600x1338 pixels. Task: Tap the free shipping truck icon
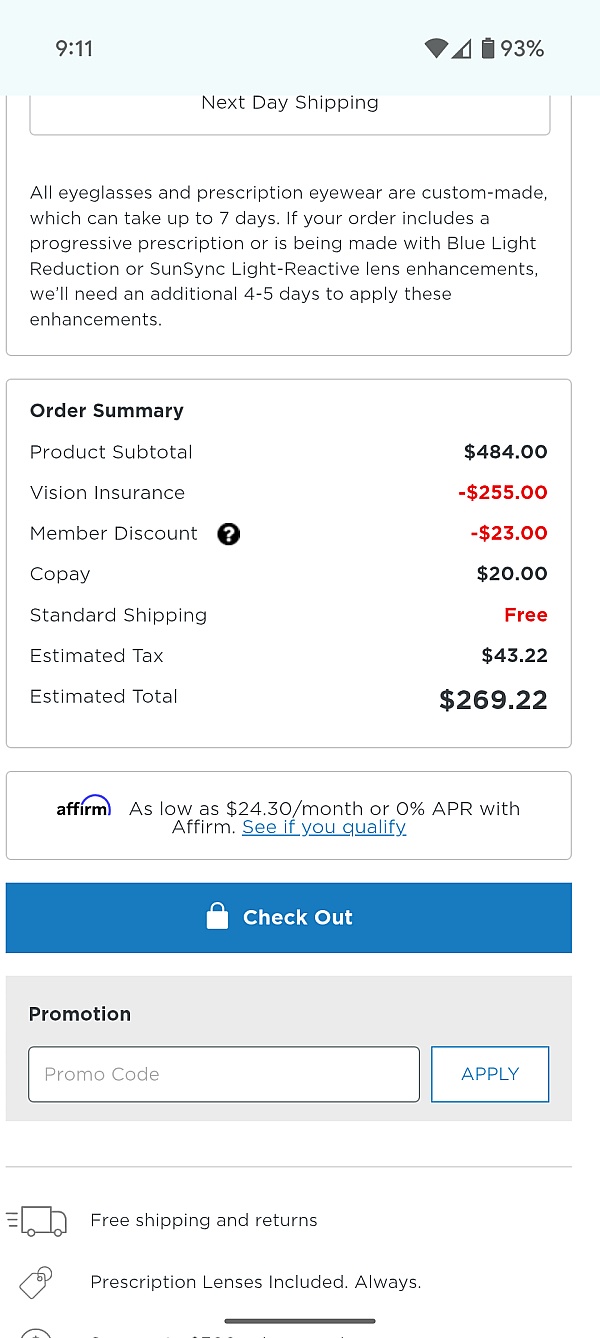37,1221
